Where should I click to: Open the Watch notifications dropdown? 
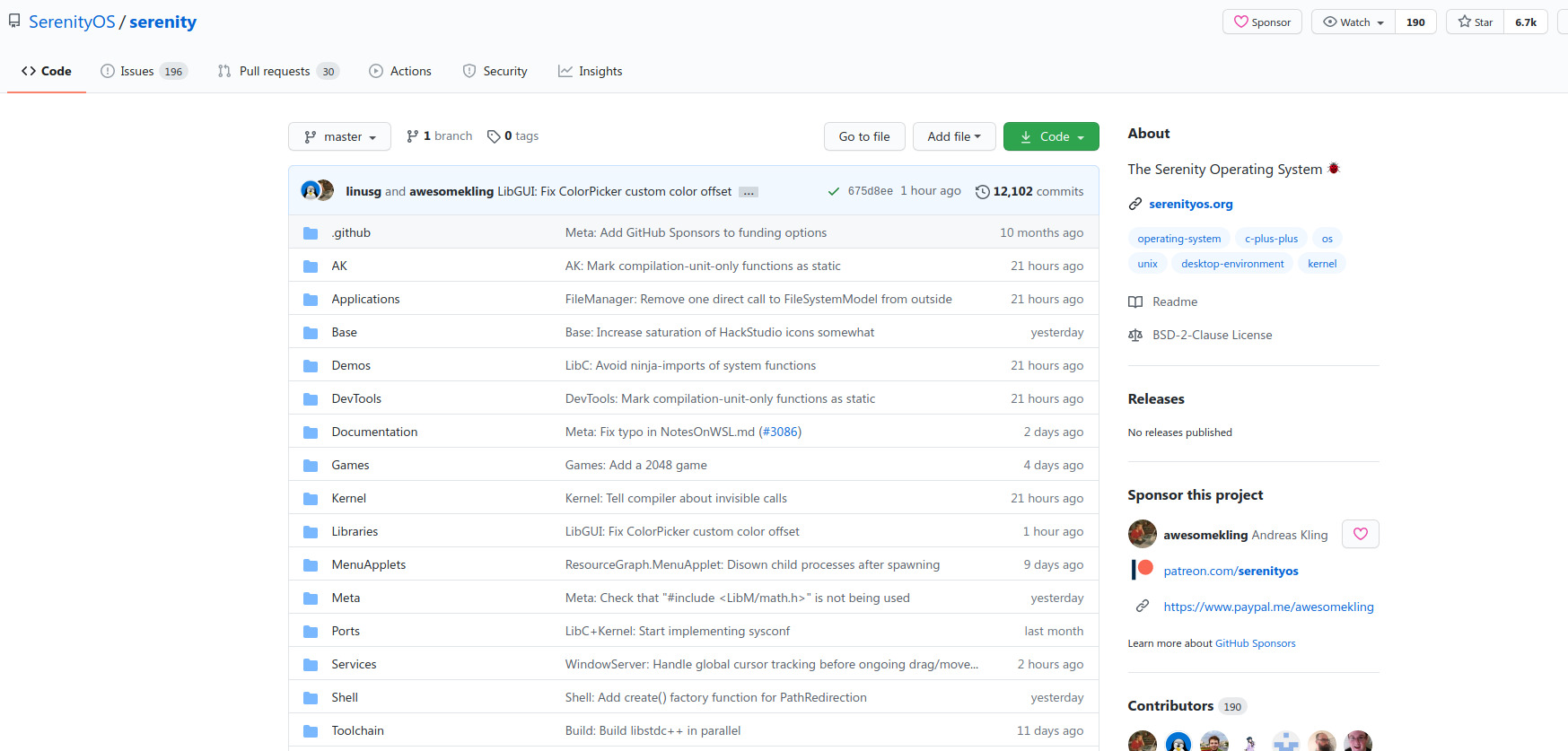tap(1353, 22)
